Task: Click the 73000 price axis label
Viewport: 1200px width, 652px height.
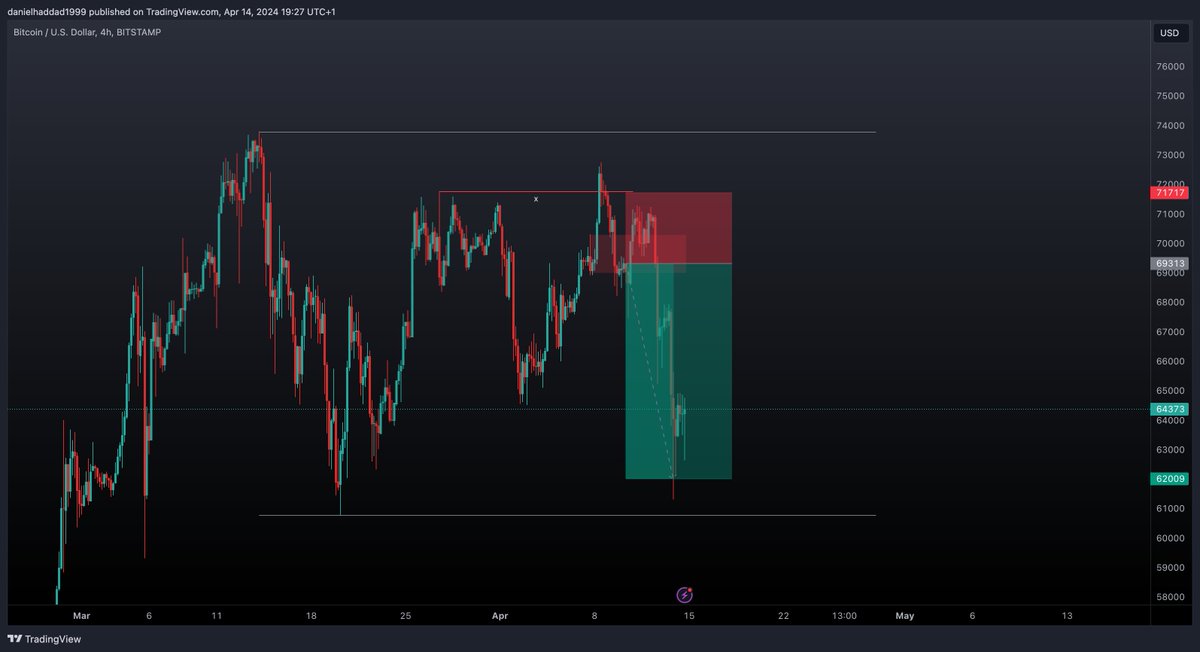Action: click(x=1171, y=155)
